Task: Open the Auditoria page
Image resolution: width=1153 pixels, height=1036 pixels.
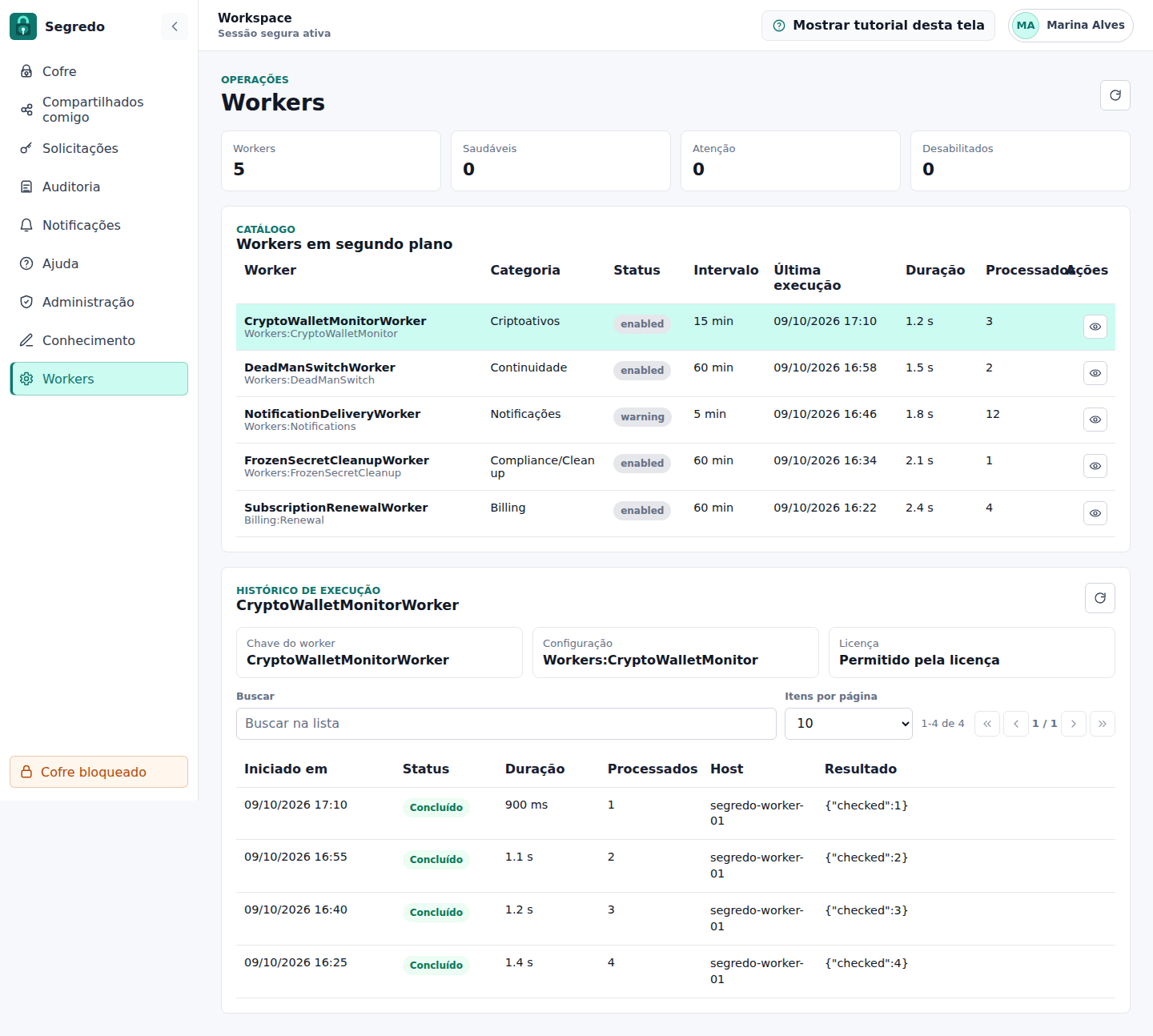Action: pos(99,187)
